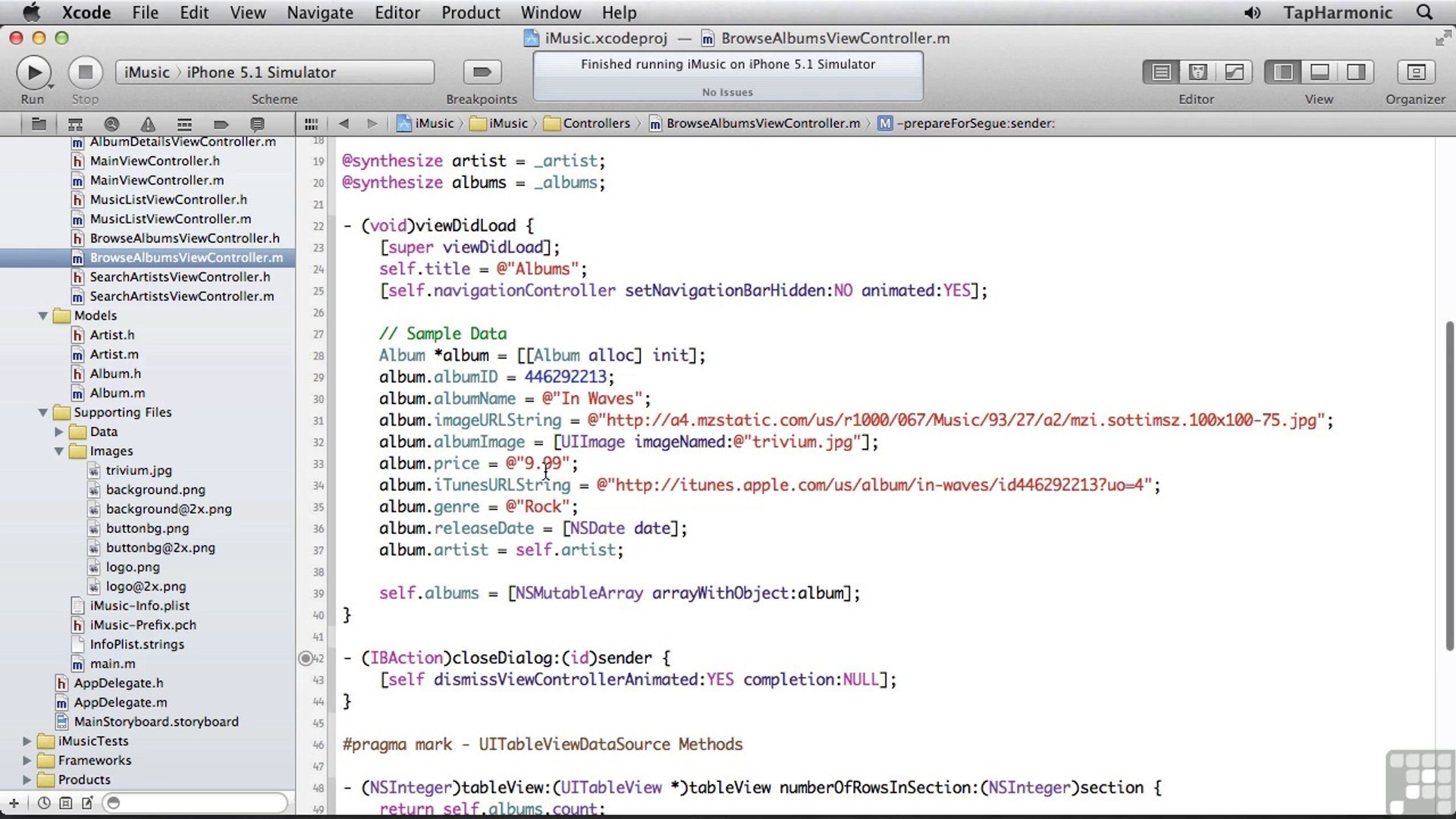This screenshot has height=819, width=1456.
Task: Stop the running app
Action: click(85, 72)
